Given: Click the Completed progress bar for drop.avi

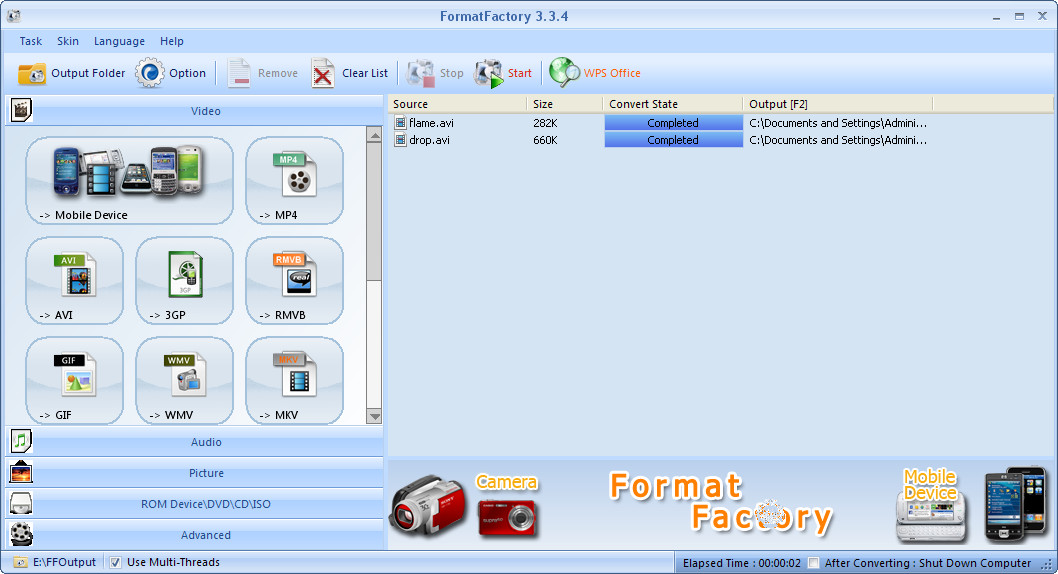Looking at the screenshot, I should pos(673,140).
